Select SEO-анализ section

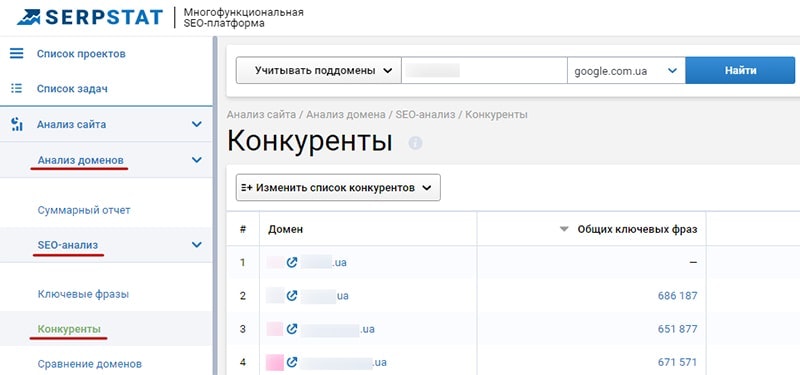pos(67,245)
